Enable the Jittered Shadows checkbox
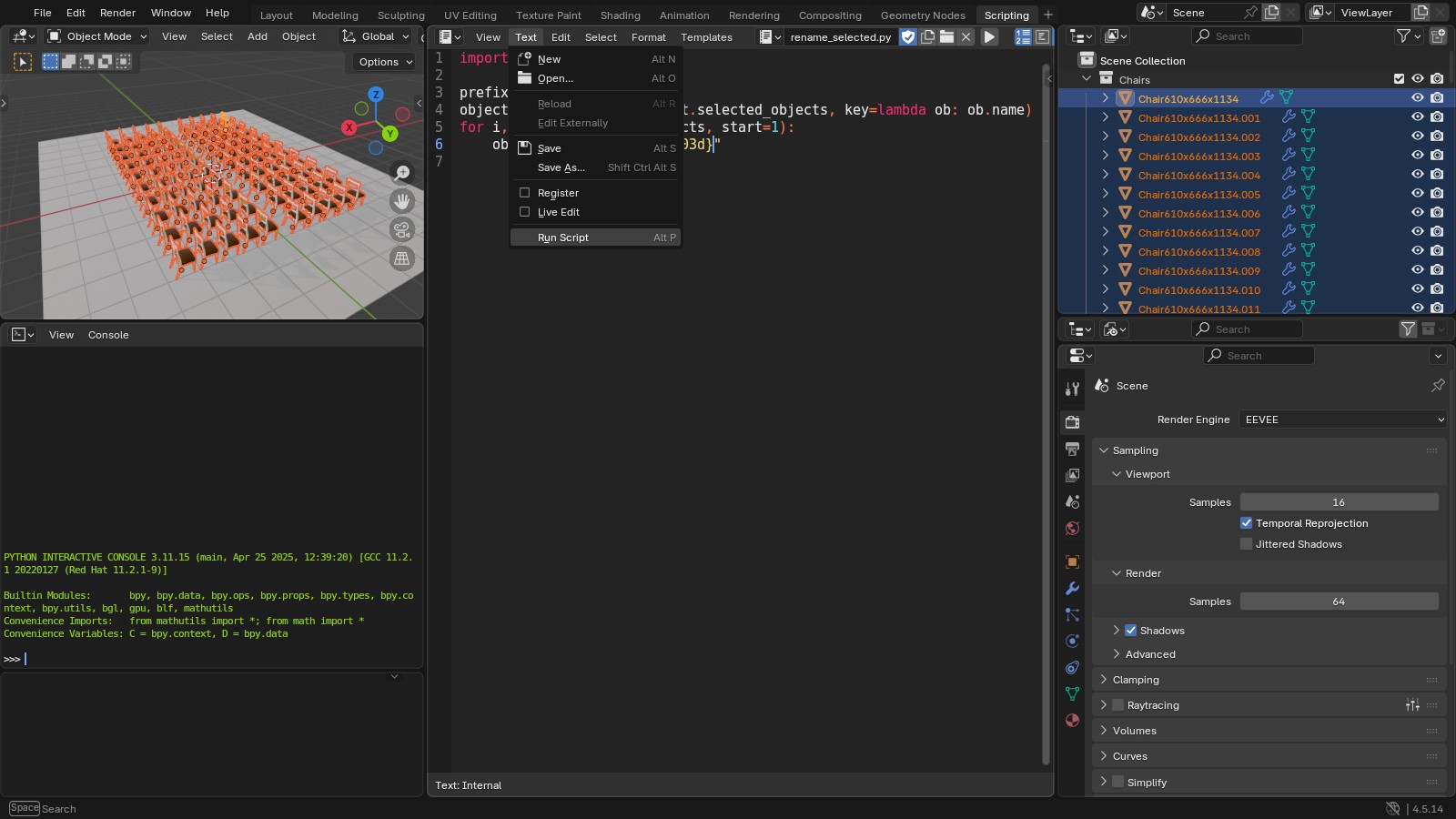Screen dimensions: 1456x819 [x=1246, y=544]
